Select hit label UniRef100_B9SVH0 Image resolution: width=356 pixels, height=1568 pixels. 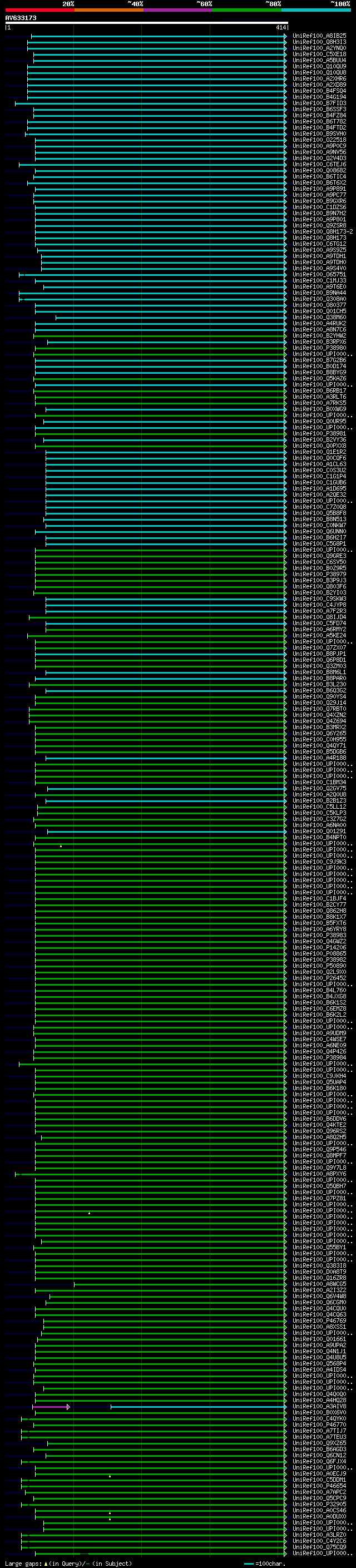pyautogui.click(x=319, y=134)
